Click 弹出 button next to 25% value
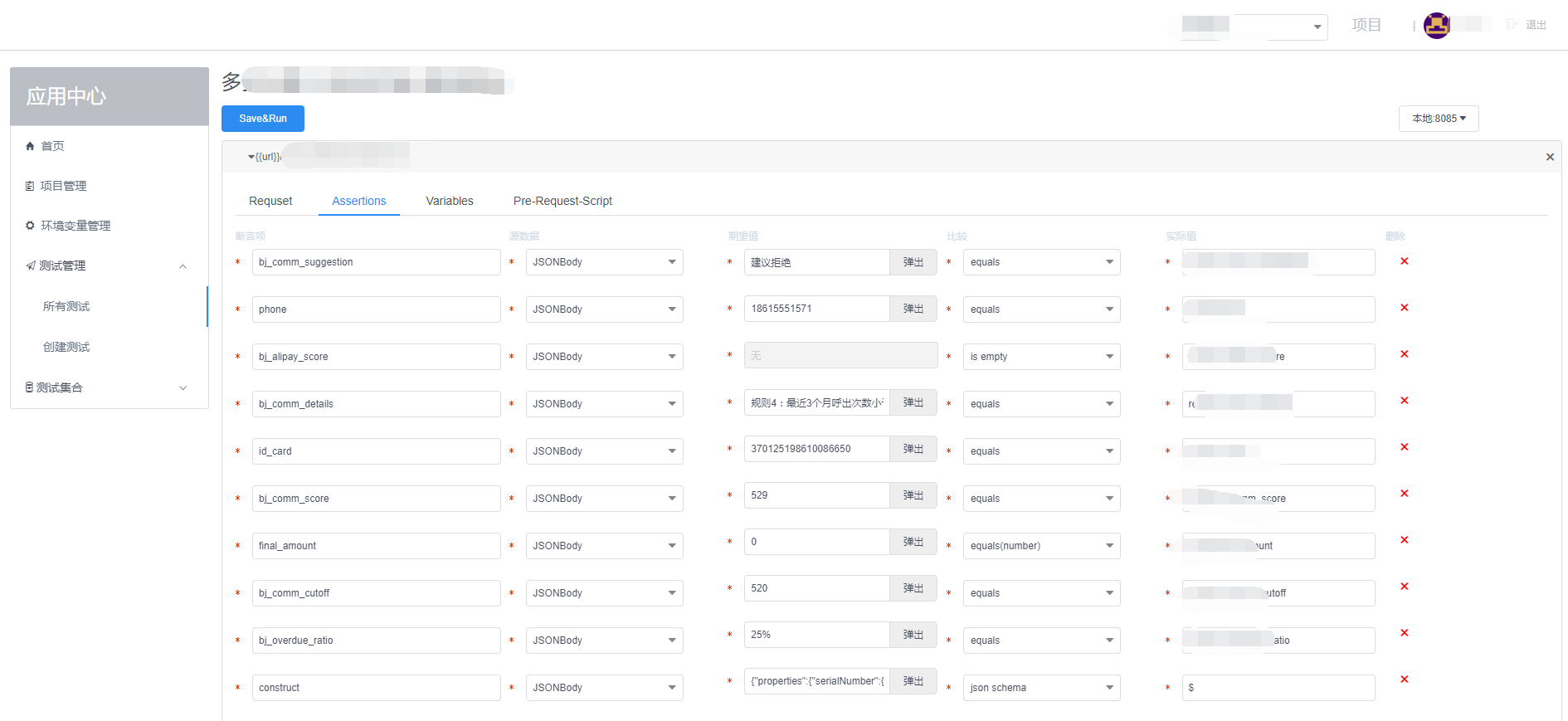 [913, 635]
